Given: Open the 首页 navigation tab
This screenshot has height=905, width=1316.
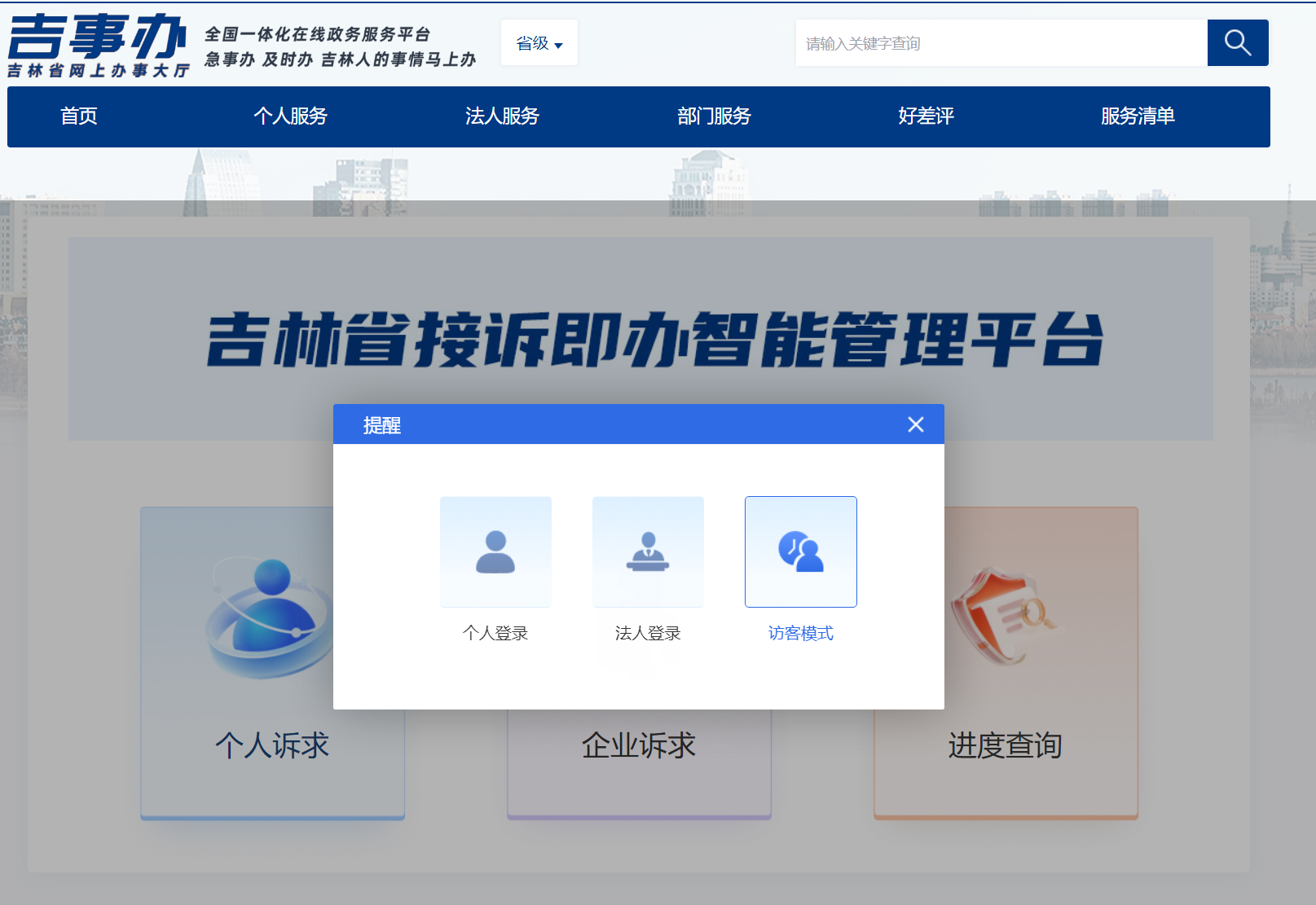Looking at the screenshot, I should coord(79,116).
